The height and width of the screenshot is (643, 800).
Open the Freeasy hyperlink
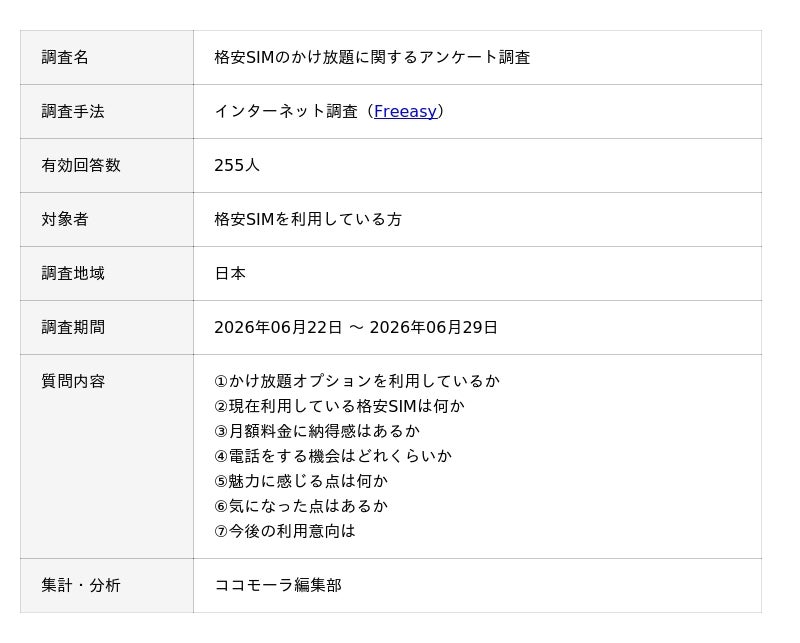click(405, 111)
